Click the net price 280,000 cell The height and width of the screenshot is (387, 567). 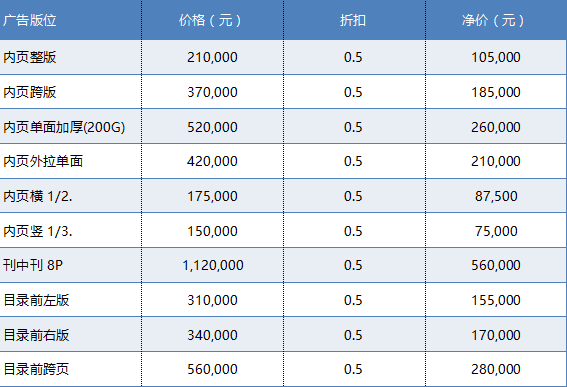[496, 369]
